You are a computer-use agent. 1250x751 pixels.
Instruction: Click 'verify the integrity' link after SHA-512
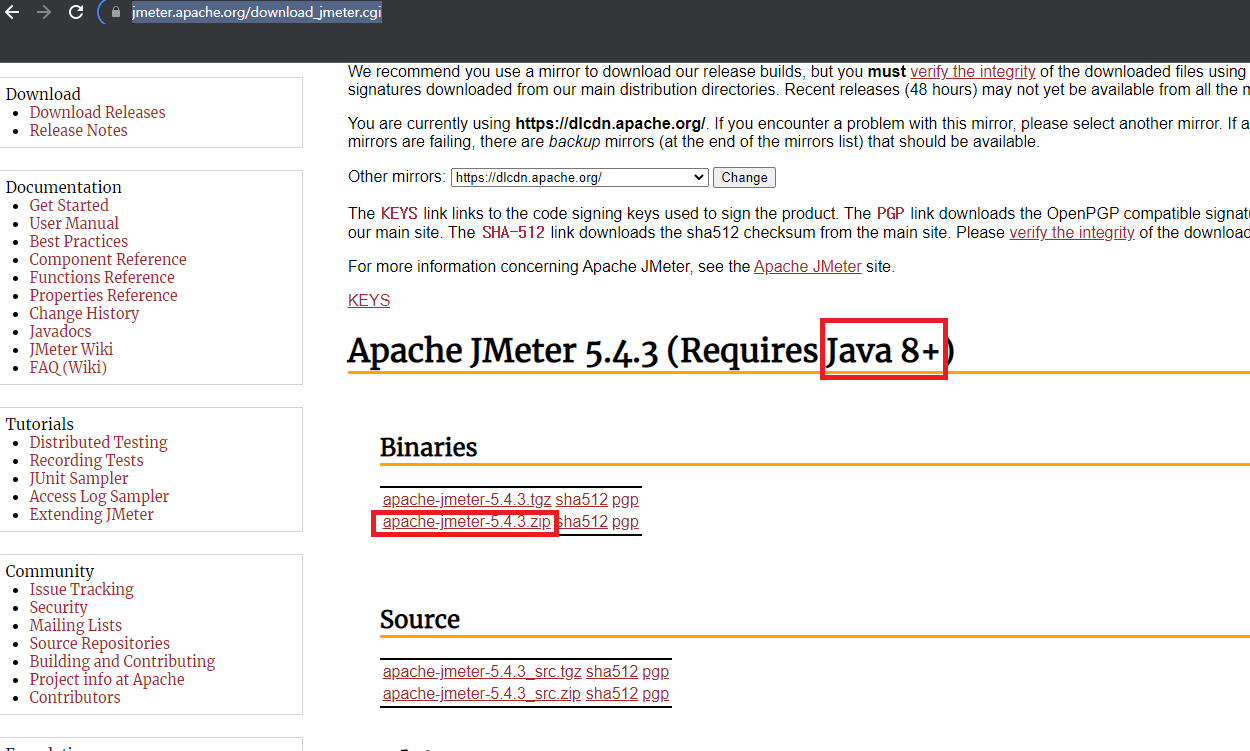pyautogui.click(x=1072, y=232)
